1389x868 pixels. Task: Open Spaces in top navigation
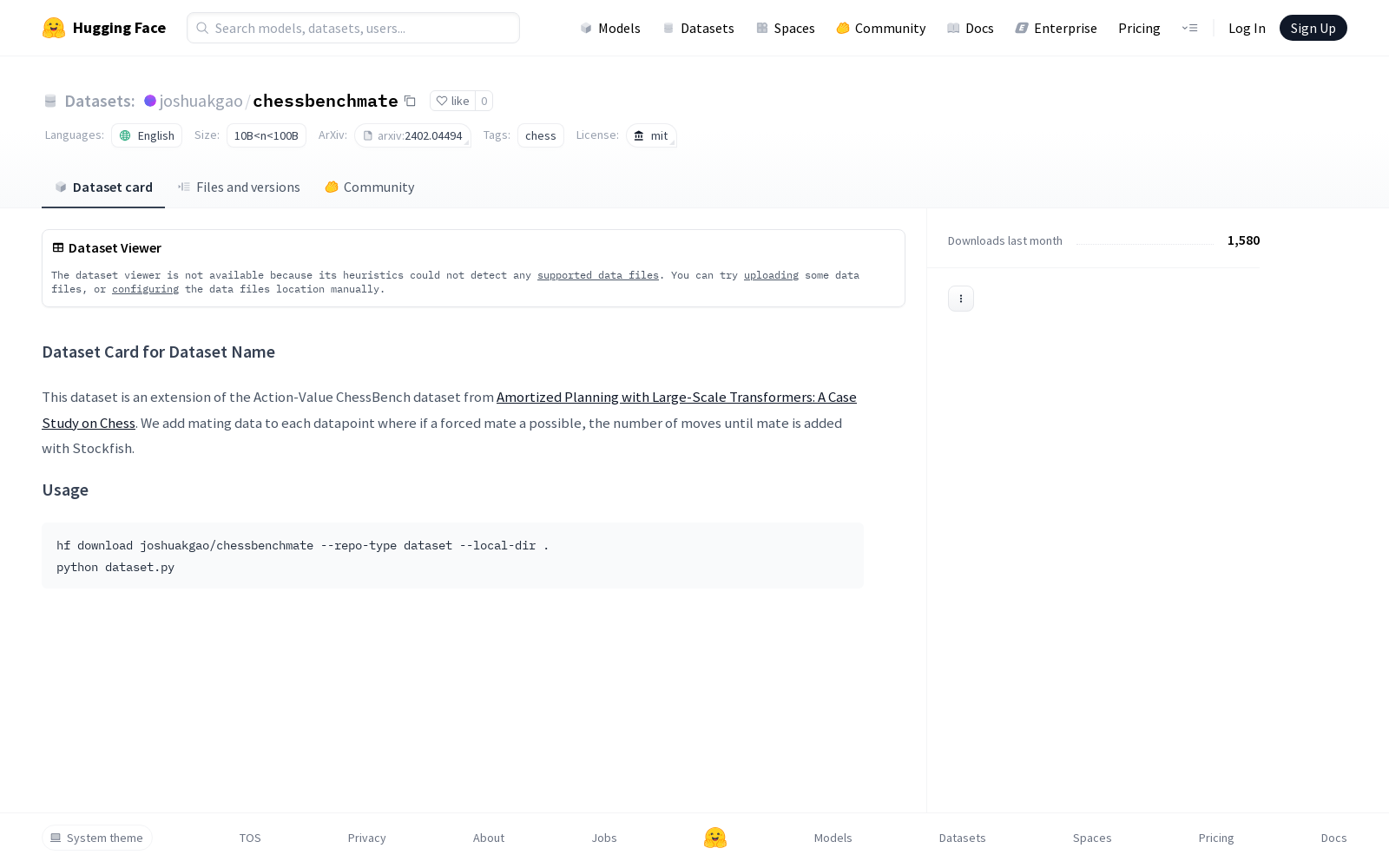(x=785, y=28)
